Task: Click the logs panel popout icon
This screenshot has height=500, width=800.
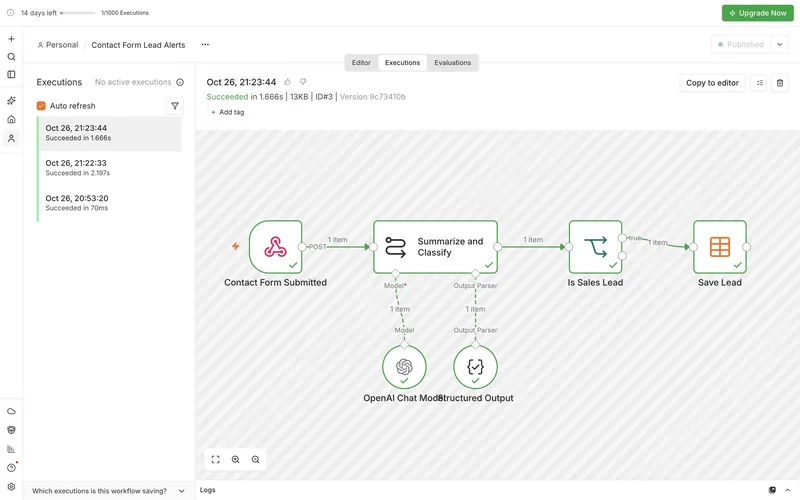Action: [x=772, y=490]
